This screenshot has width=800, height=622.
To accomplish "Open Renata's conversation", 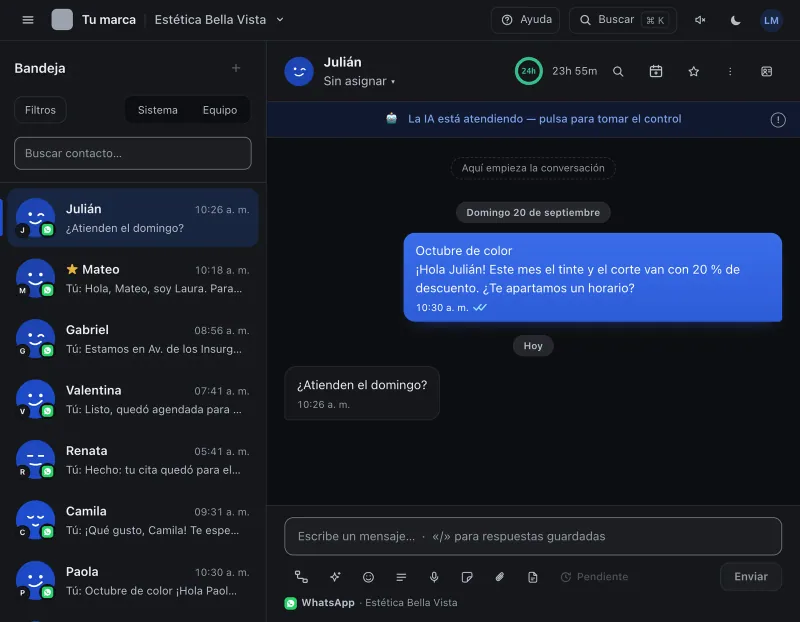I will [x=133, y=460].
